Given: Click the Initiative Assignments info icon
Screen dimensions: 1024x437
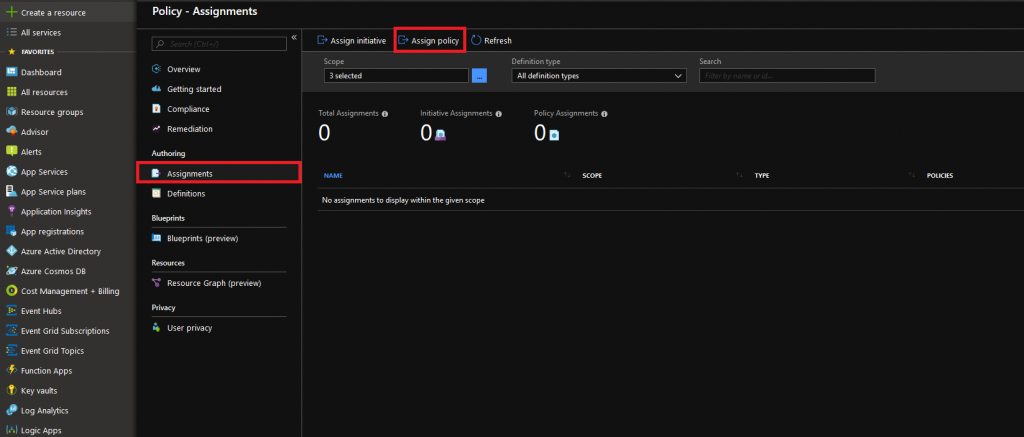Looking at the screenshot, I should pyautogui.click(x=498, y=114).
